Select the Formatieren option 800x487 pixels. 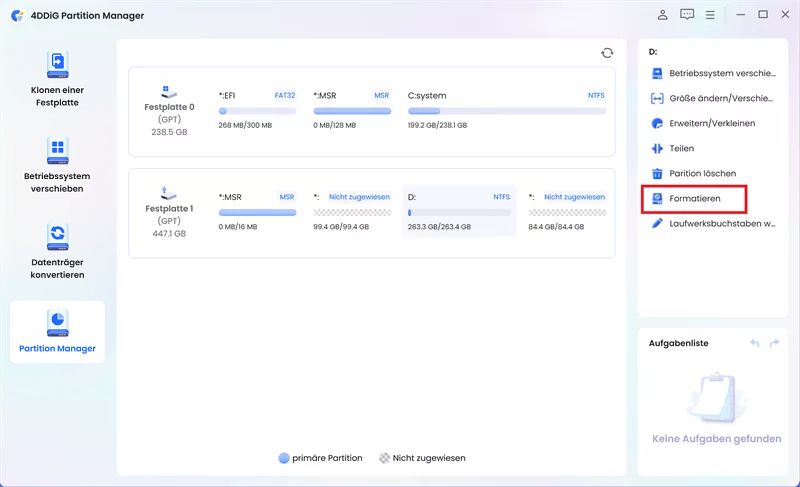tap(694, 199)
